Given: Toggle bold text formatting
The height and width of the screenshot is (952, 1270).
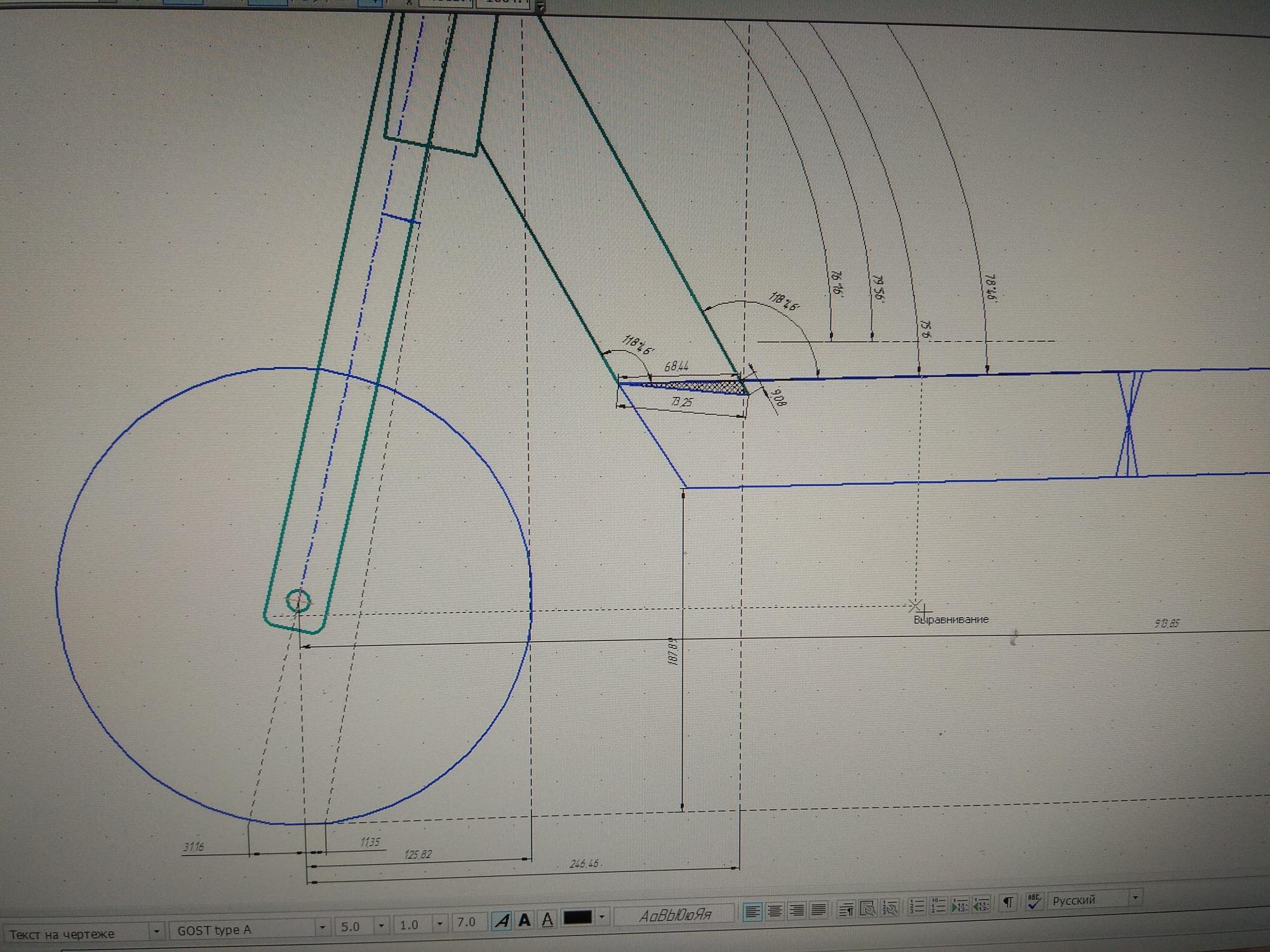Looking at the screenshot, I should click(525, 920).
